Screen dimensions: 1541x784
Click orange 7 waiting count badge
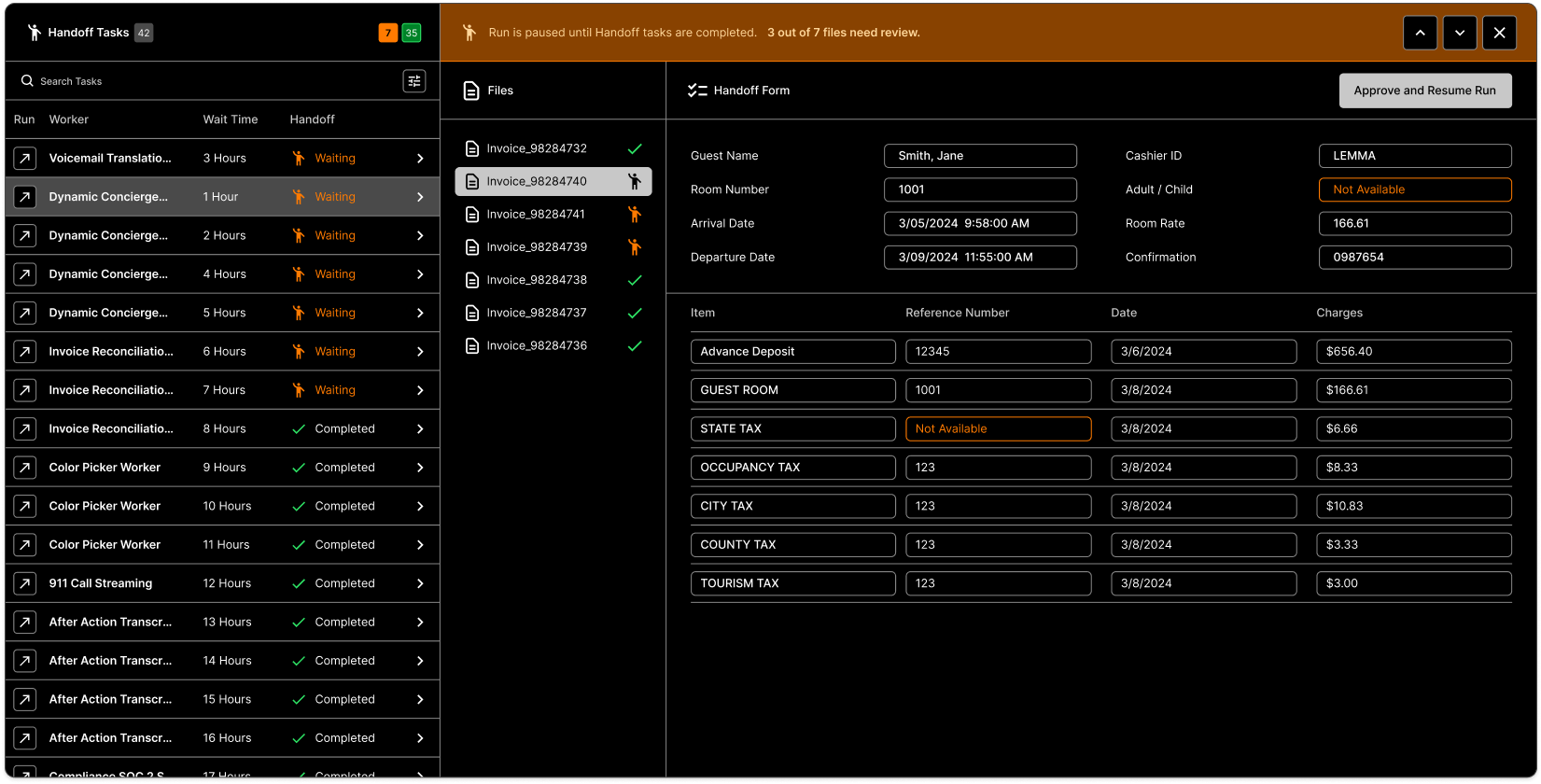click(388, 33)
